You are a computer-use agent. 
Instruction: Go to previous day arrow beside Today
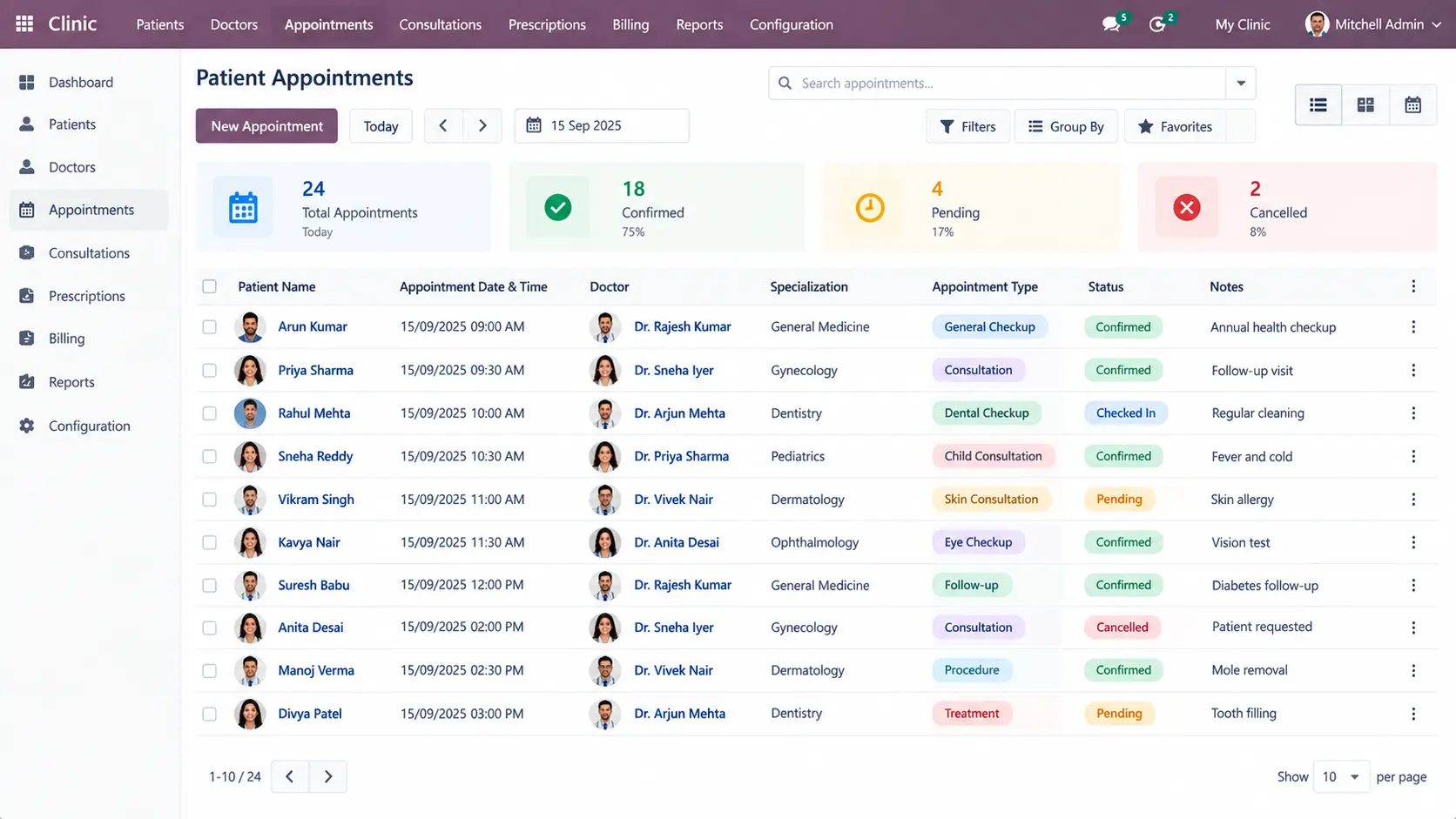443,126
